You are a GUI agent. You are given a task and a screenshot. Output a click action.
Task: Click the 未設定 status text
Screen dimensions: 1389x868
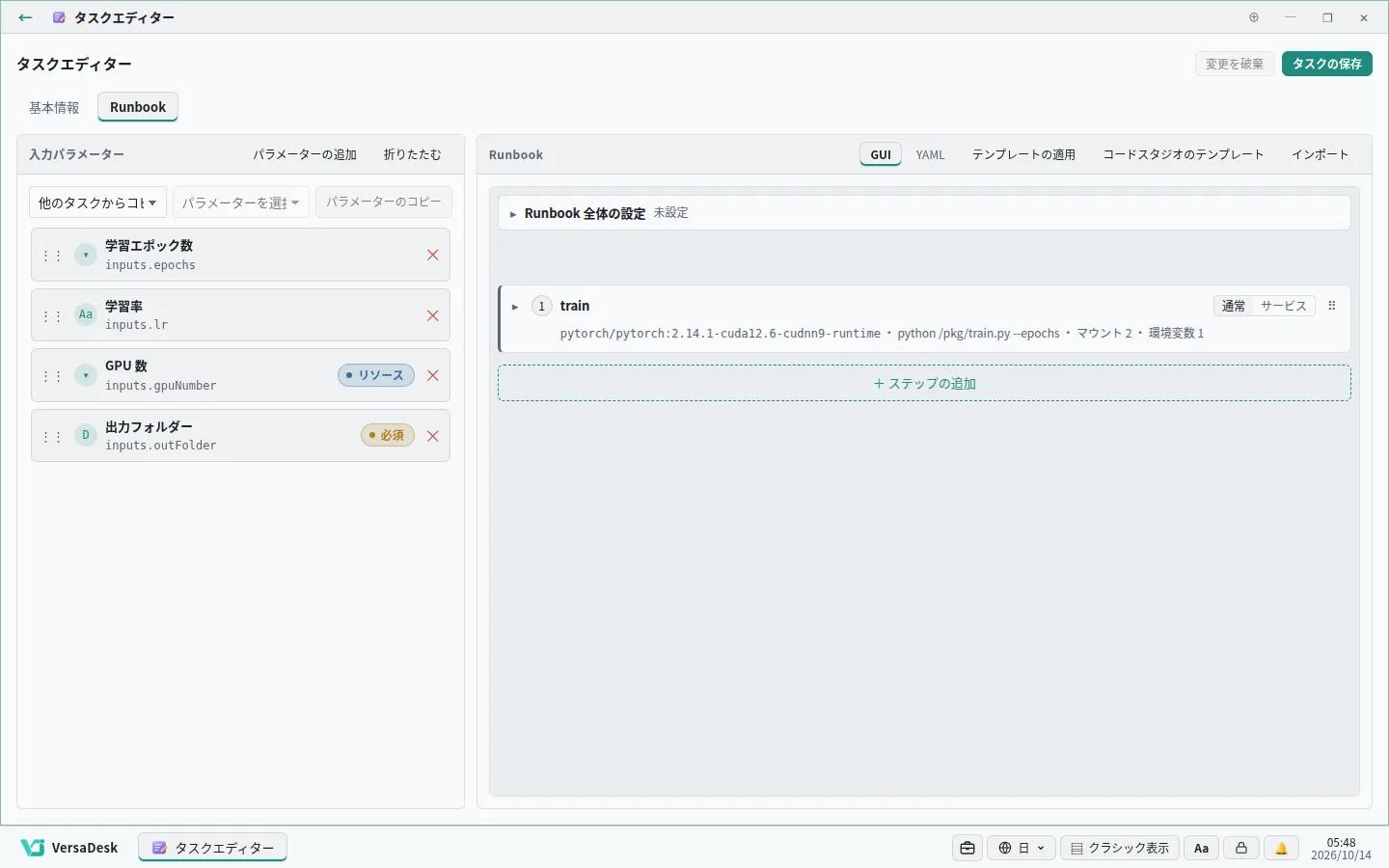pyautogui.click(x=671, y=213)
